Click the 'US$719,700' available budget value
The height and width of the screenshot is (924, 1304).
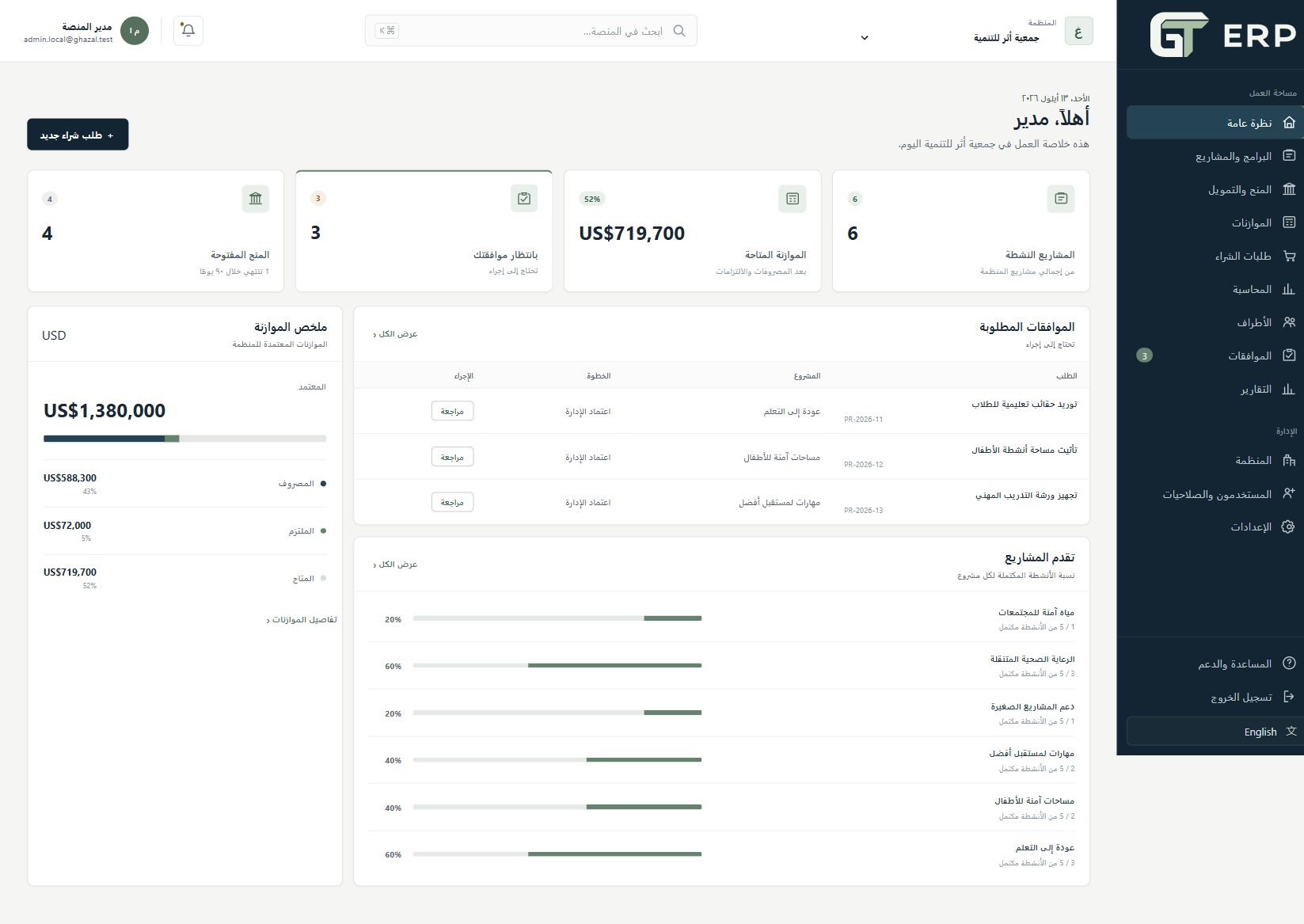[632, 233]
